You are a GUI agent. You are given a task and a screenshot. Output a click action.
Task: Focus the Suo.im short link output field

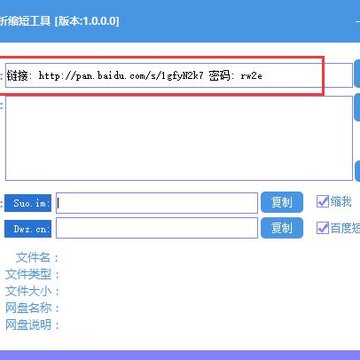tap(157, 203)
